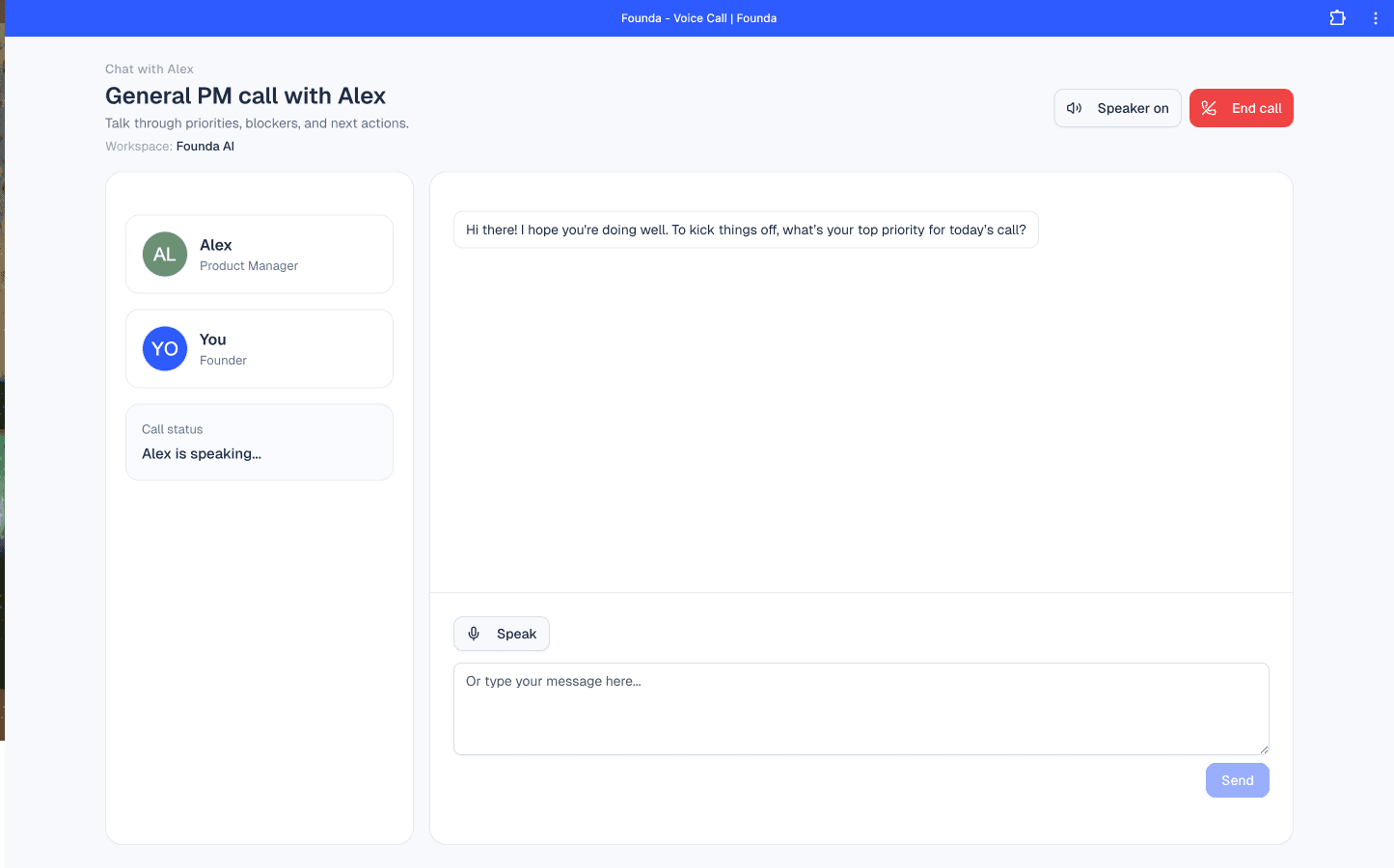
Task: Click Alex's greeting message bubble
Action: tap(746, 230)
